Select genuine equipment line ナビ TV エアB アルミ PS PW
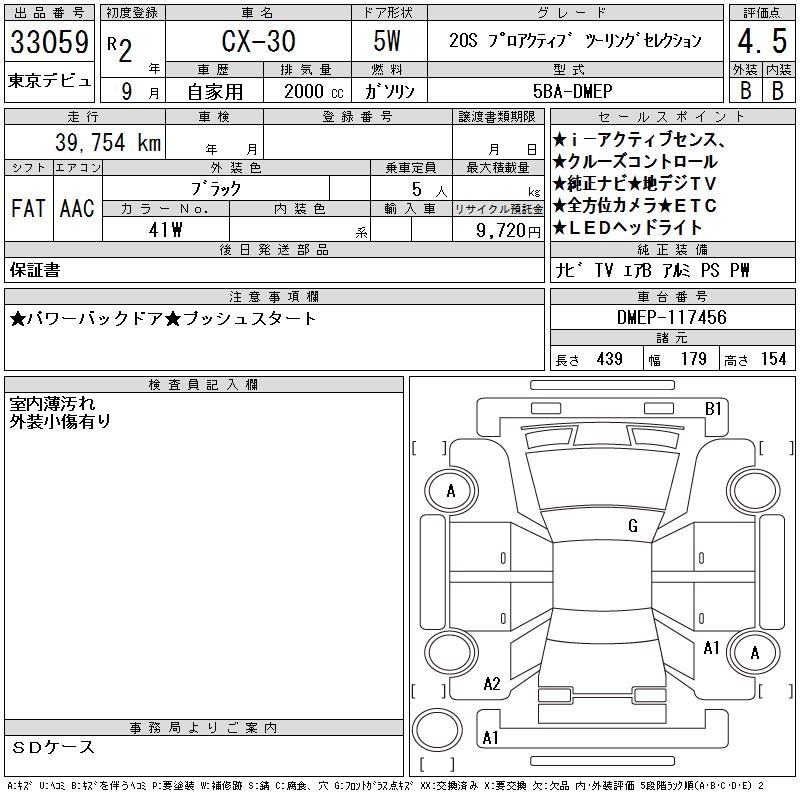This screenshot has height=800, width=800. click(x=653, y=270)
